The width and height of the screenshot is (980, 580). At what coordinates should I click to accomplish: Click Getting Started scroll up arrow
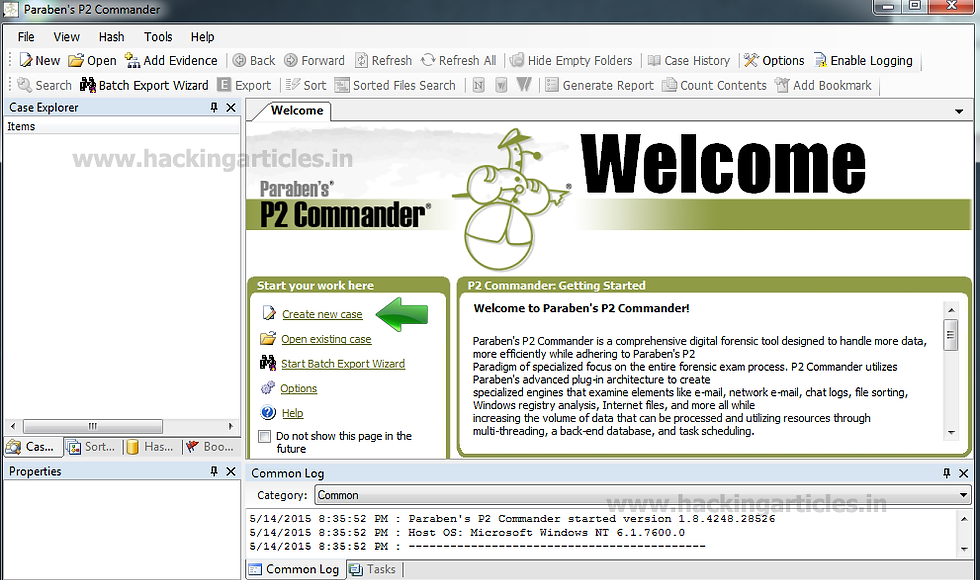point(951,310)
